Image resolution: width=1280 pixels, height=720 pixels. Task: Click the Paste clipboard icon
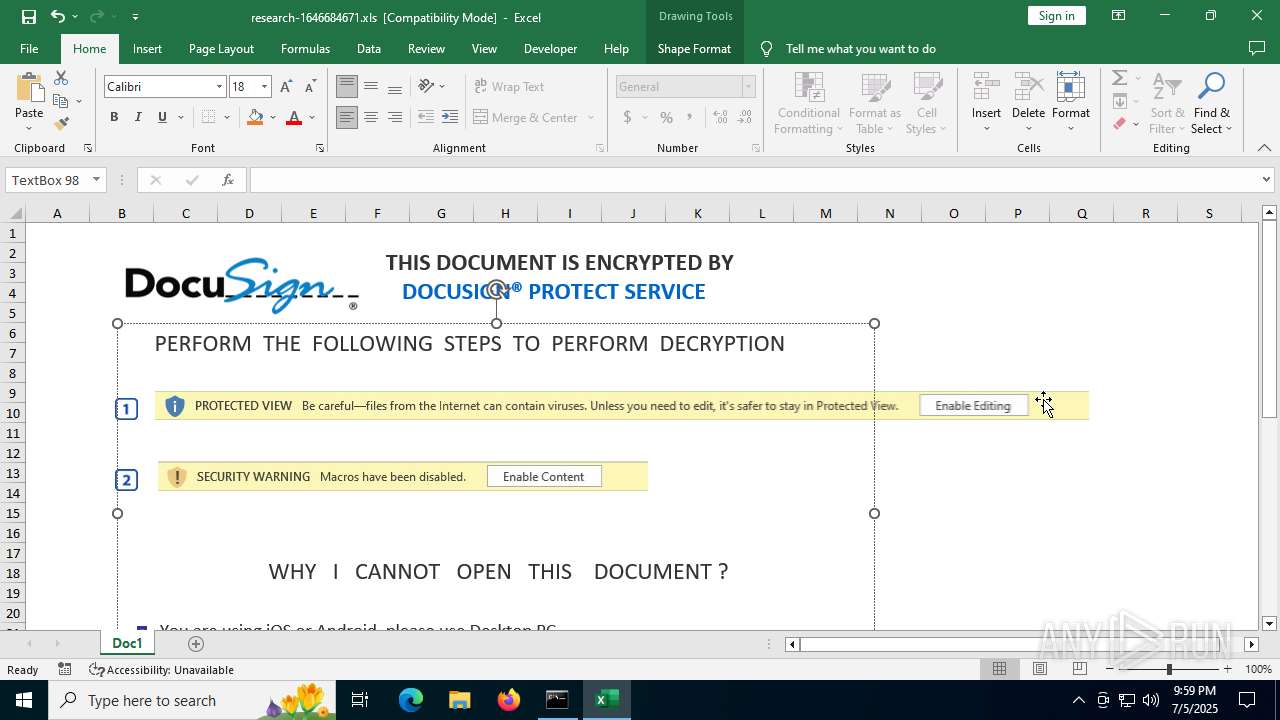click(x=29, y=88)
